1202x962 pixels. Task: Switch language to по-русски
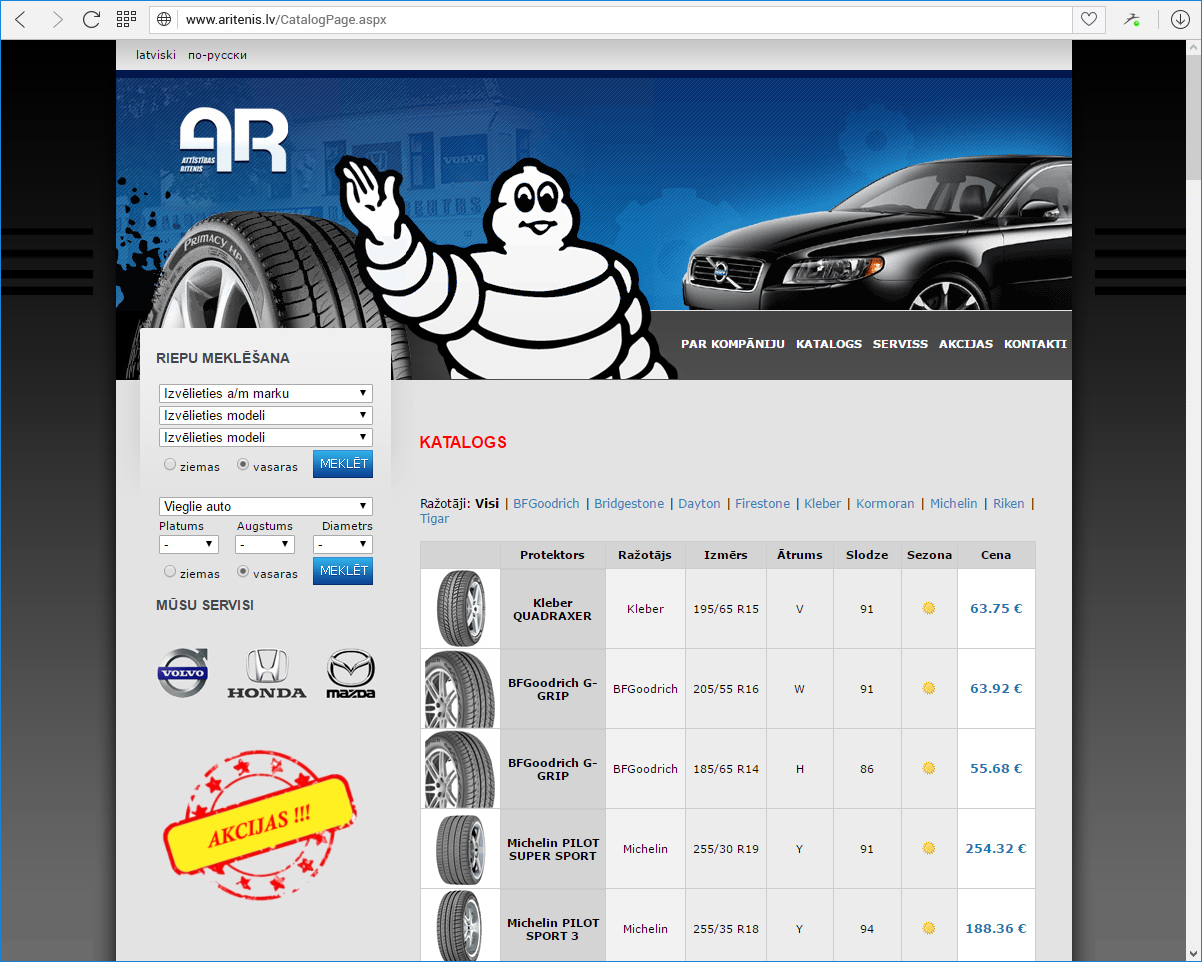(217, 55)
